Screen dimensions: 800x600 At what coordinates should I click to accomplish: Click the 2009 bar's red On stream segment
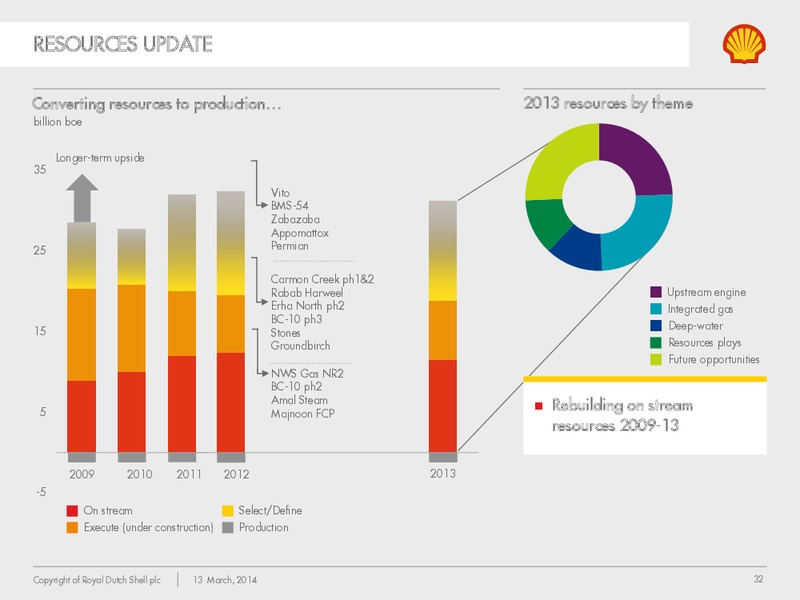click(x=82, y=416)
